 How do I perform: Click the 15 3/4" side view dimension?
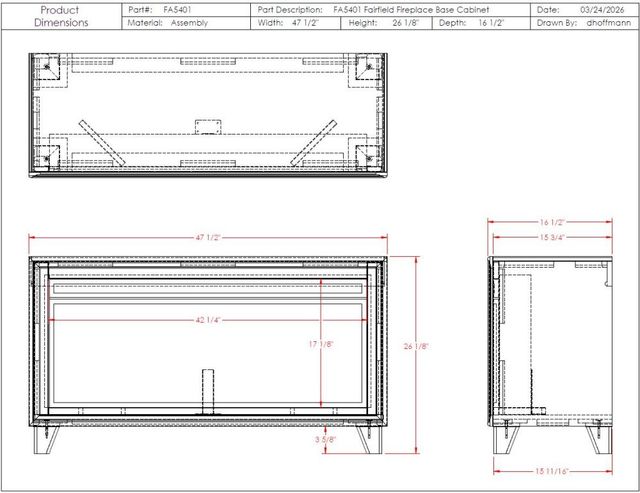click(x=552, y=237)
